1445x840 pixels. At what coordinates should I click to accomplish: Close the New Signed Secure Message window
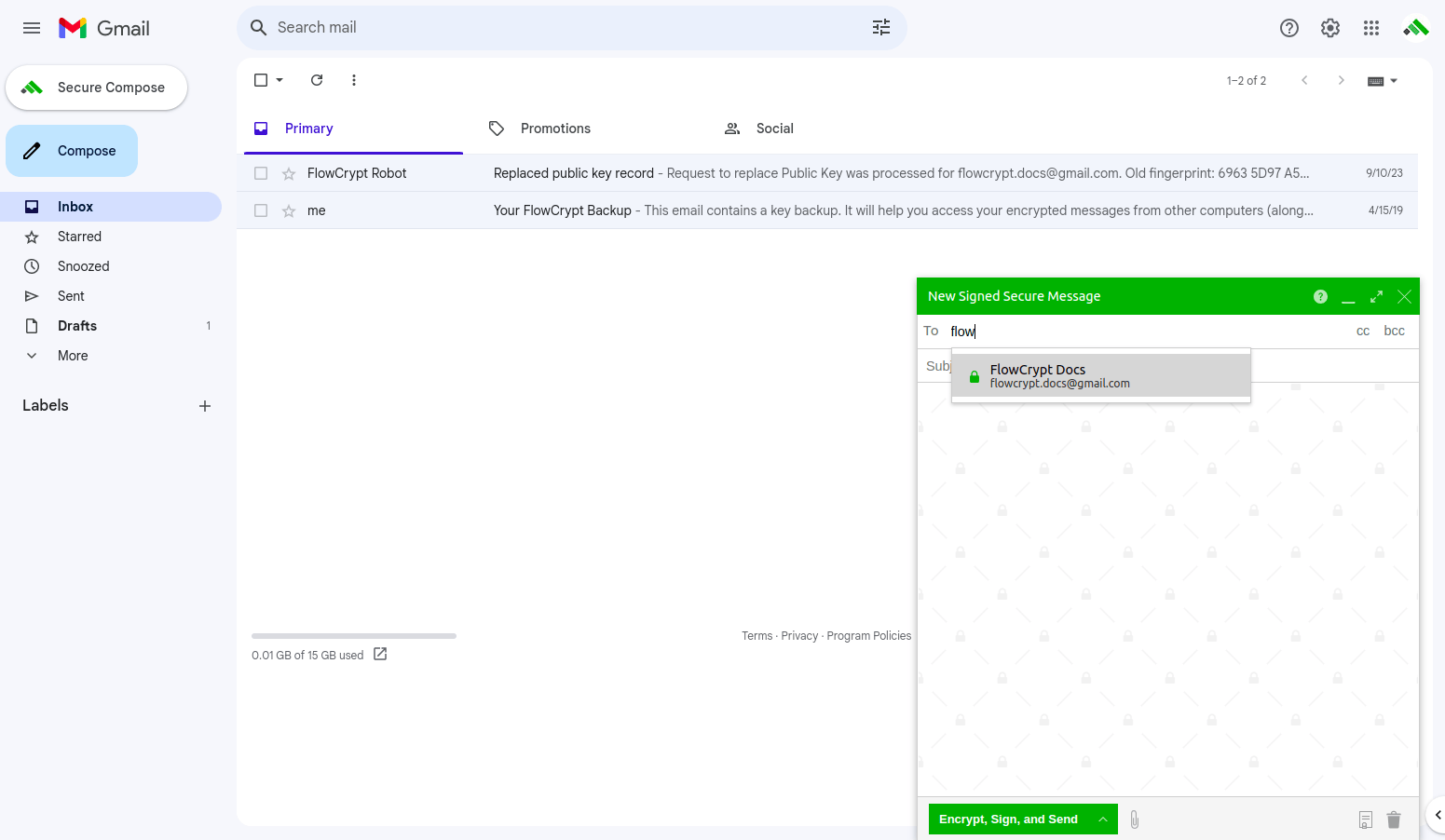1404,297
